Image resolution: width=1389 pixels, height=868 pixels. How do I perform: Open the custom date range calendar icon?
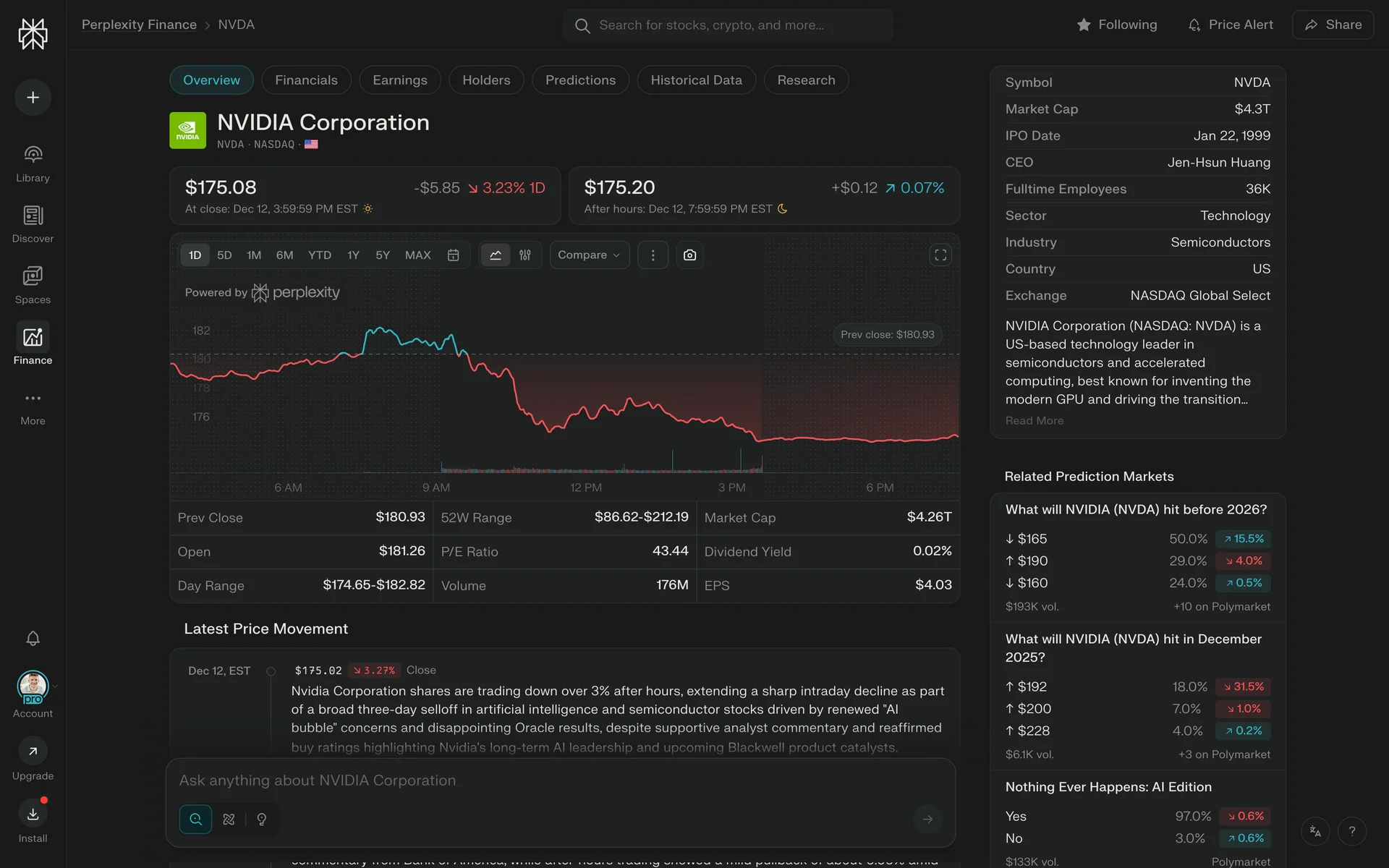click(x=454, y=255)
